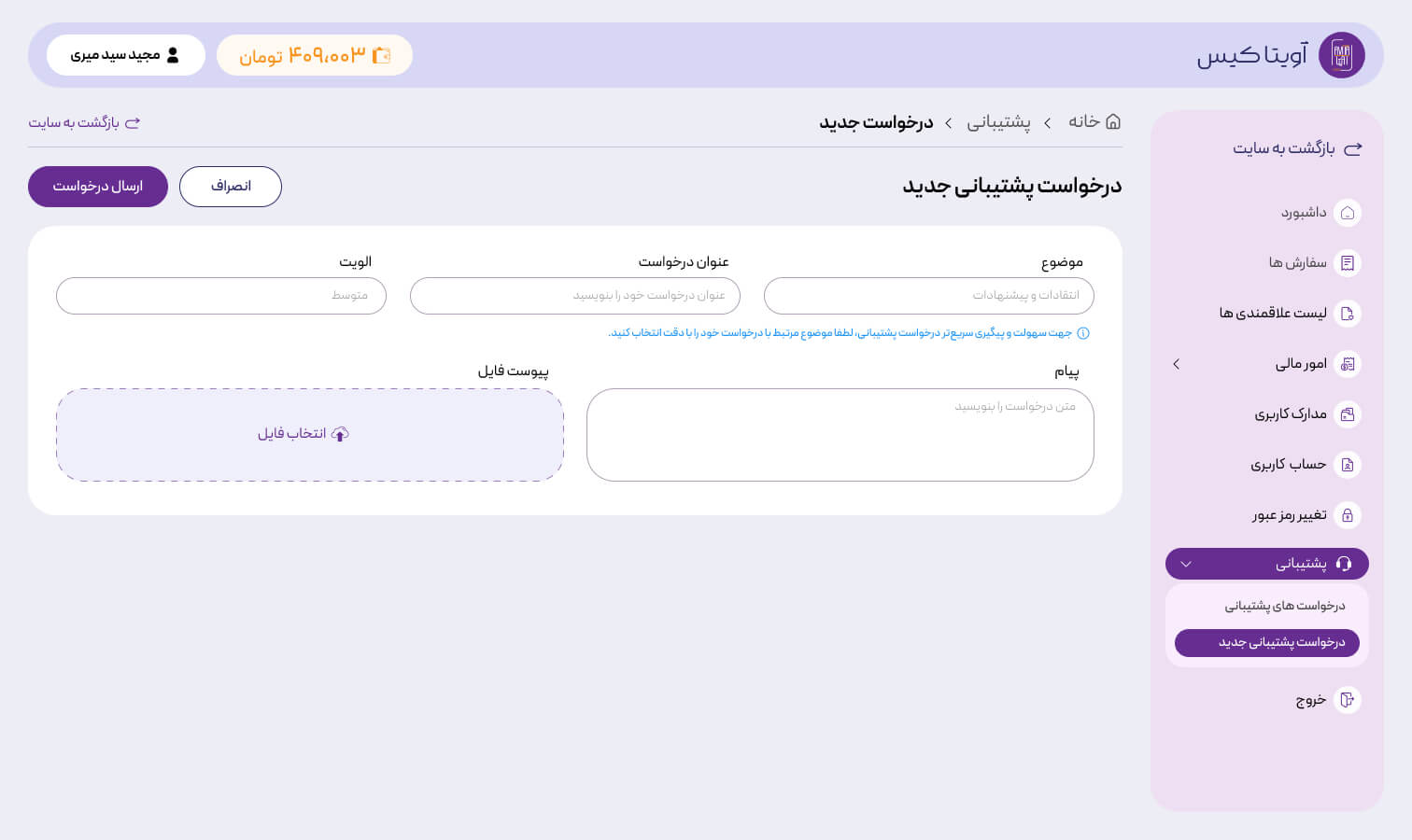Choose a file in the attachment area
The image size is (1412, 840).
(x=310, y=435)
